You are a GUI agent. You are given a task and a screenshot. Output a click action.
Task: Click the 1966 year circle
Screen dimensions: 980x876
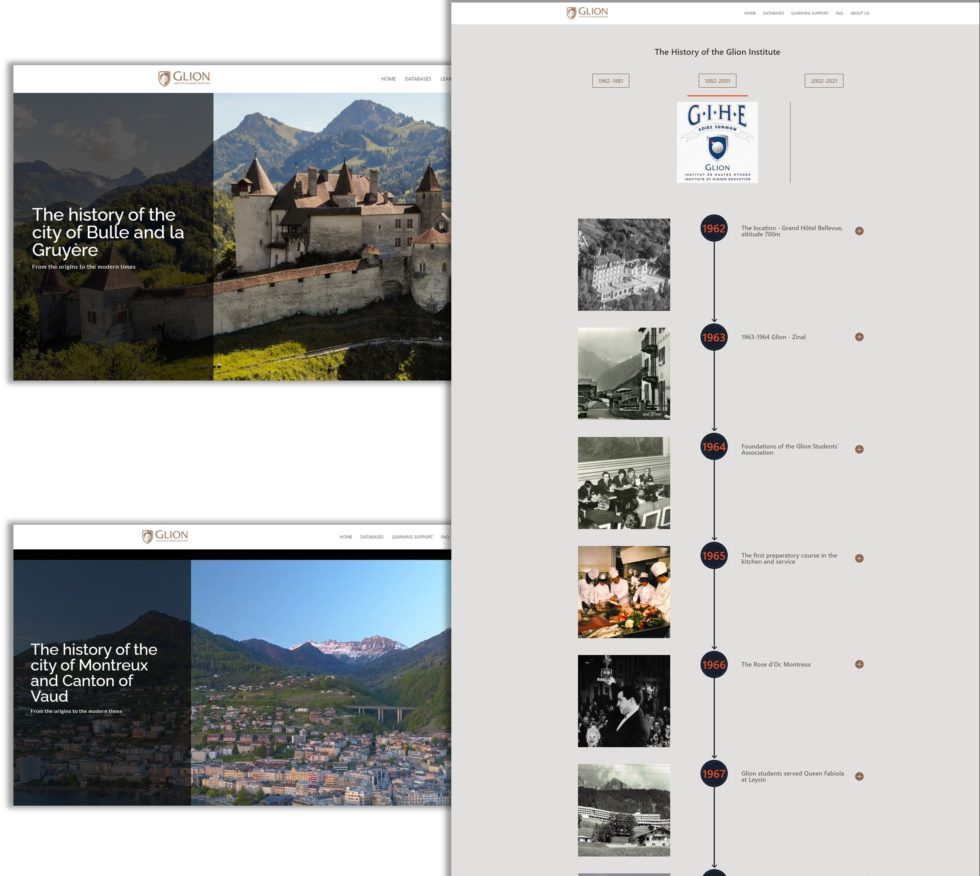[712, 663]
